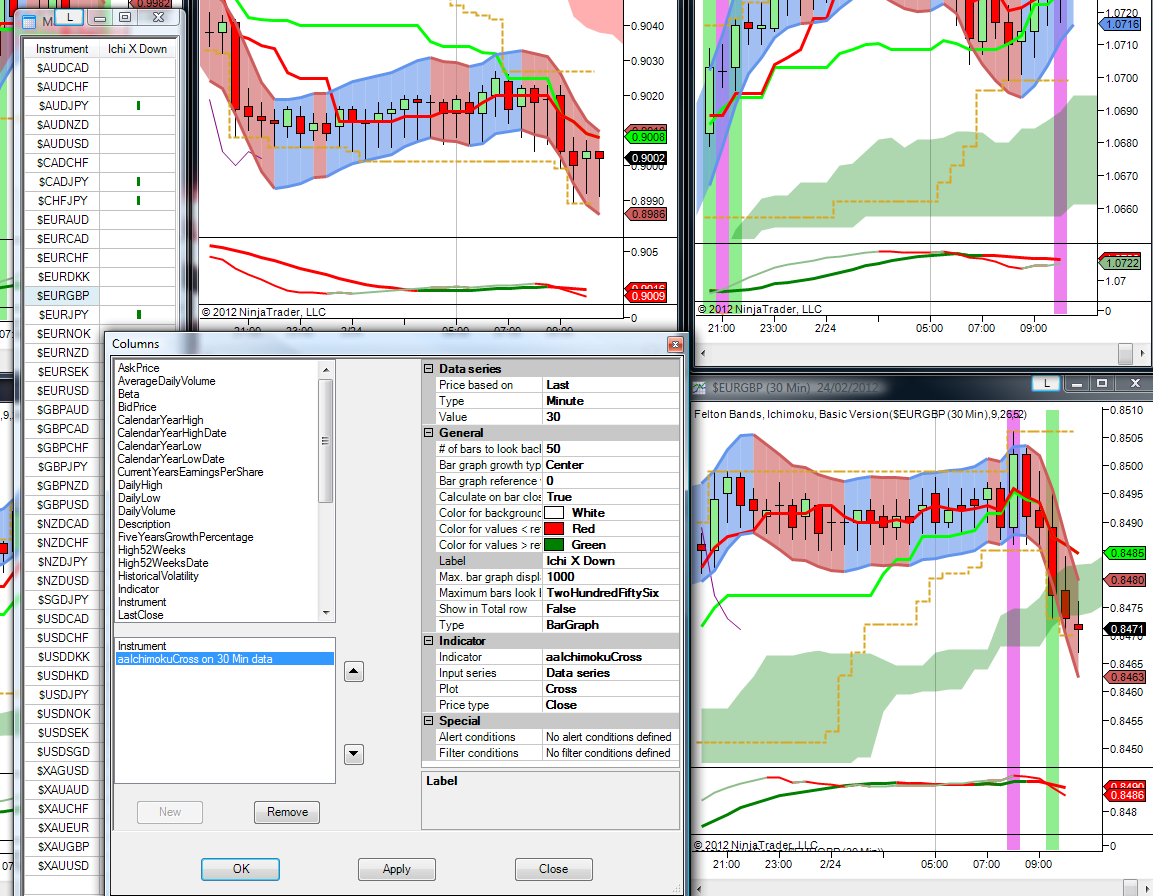Select the $USDJPY row in Market Analyzer
The width and height of the screenshot is (1153, 896).
(63, 694)
